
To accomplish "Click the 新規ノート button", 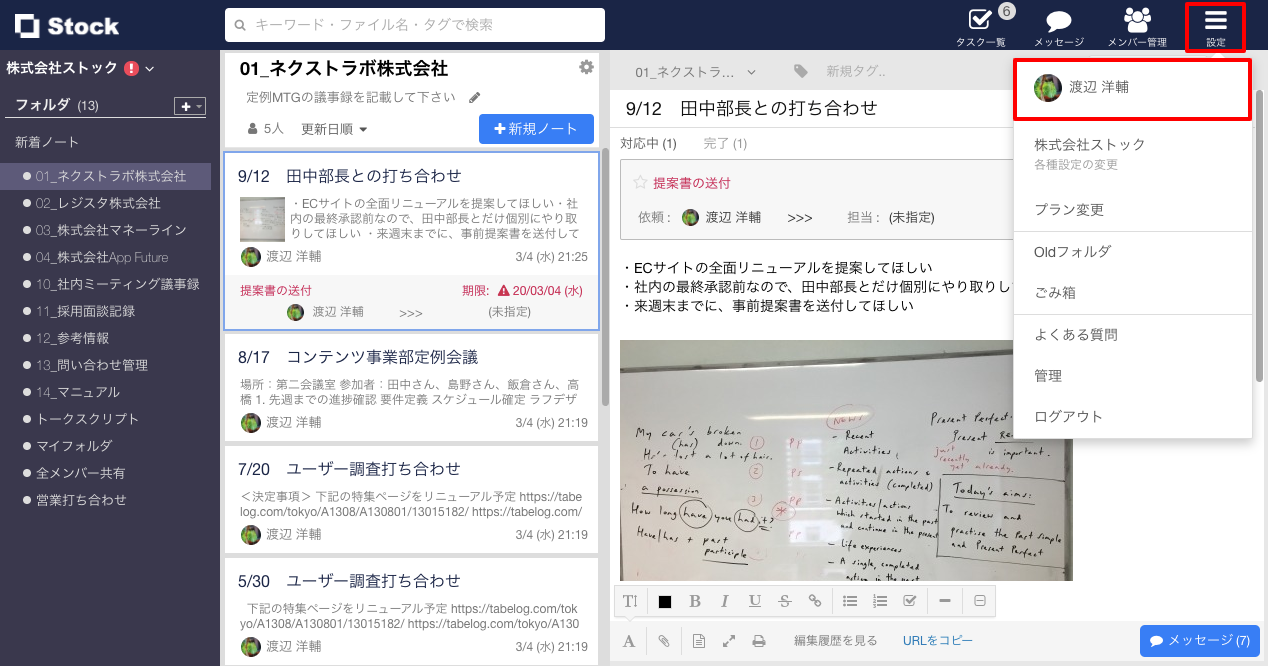I will point(536,129).
